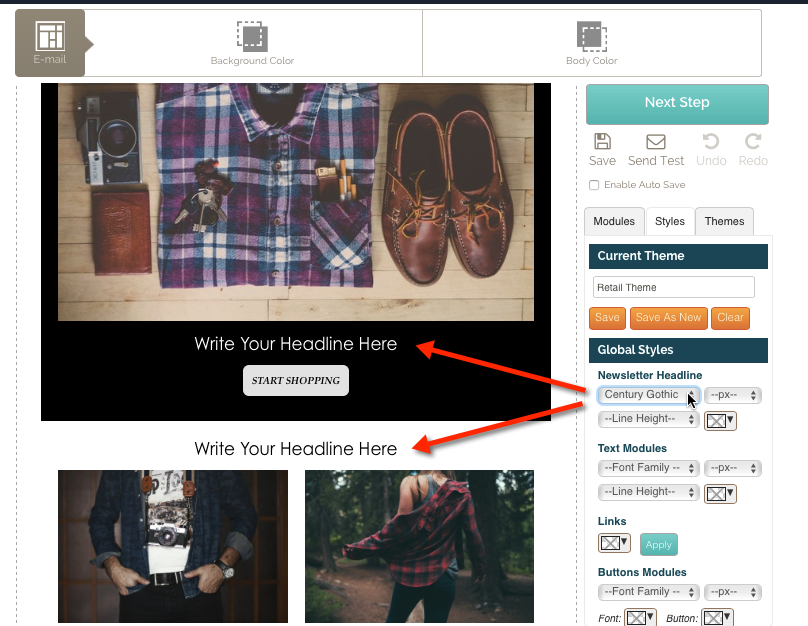Click the Retail Theme name field
Viewport: 808px width, 626px height.
673,288
